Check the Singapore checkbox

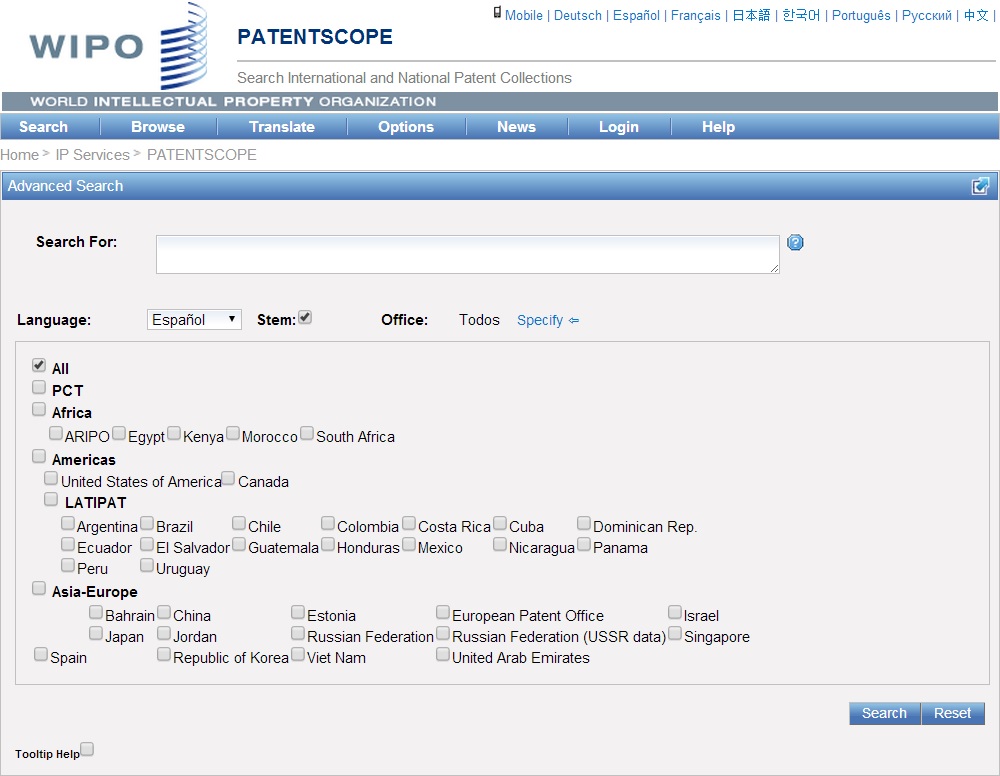click(675, 633)
